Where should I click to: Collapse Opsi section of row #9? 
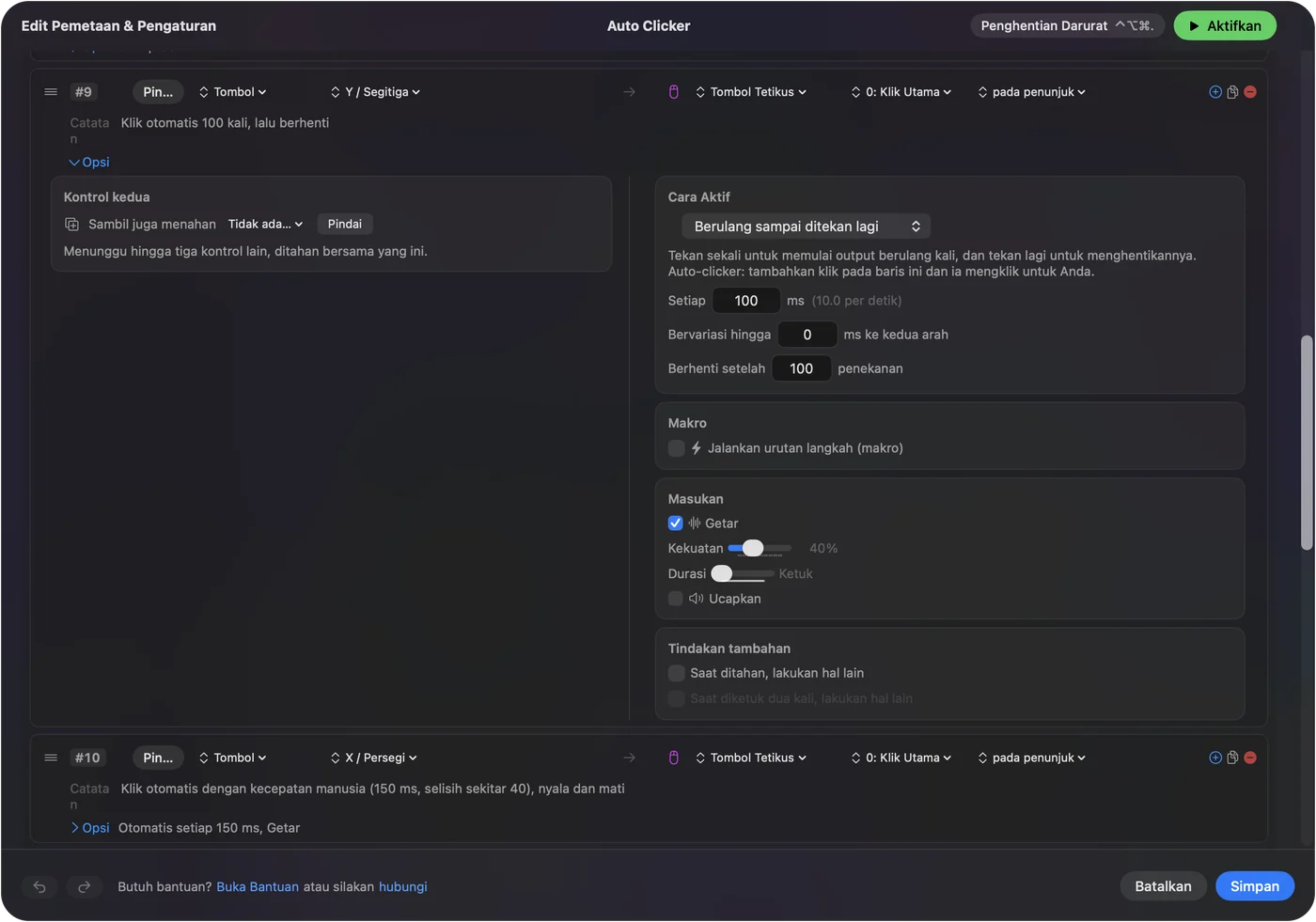click(x=89, y=163)
